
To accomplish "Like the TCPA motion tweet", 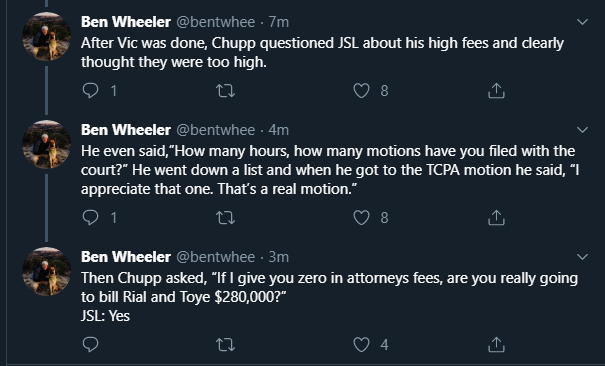I will (362, 218).
